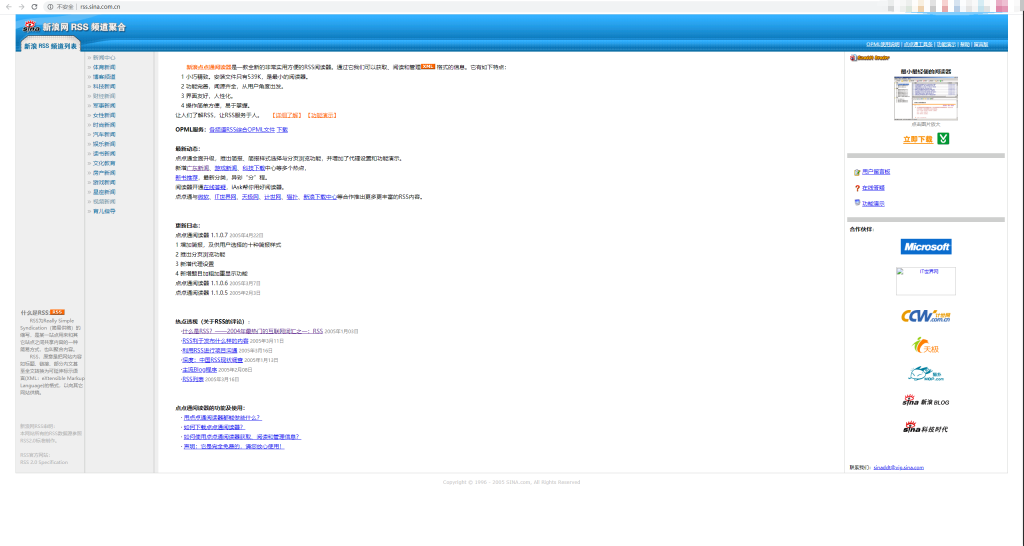This screenshot has height=546, width=1024.
Task: Click the green download arrow icon
Action: pos(943,138)
